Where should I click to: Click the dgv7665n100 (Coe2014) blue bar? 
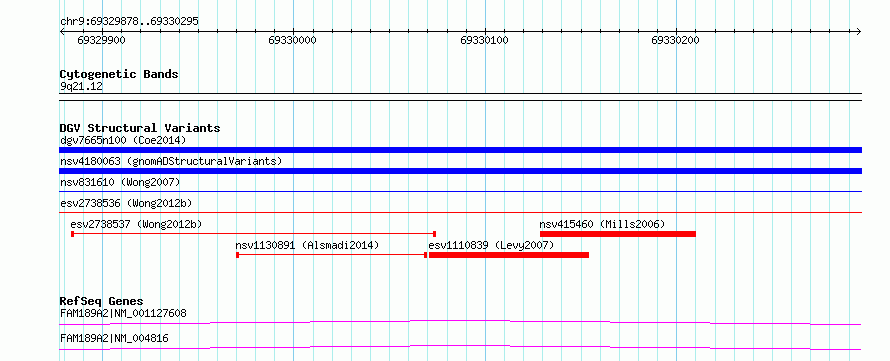pyautogui.click(x=460, y=150)
